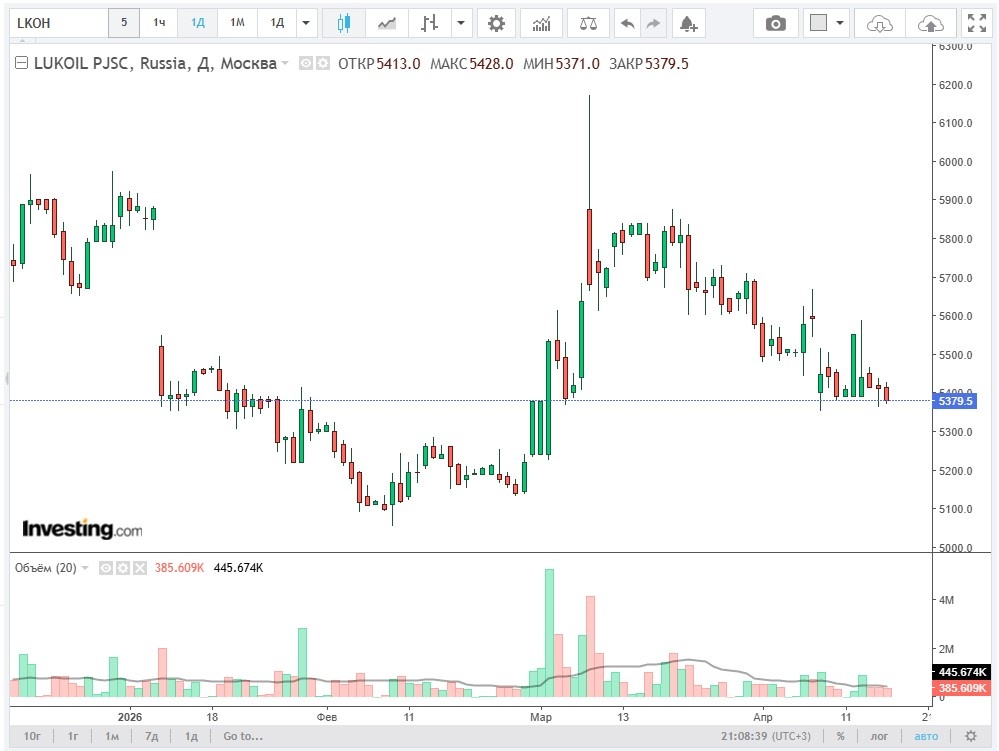Open the Indicators menu icon
The width and height of the screenshot is (999, 751).
coord(542,24)
